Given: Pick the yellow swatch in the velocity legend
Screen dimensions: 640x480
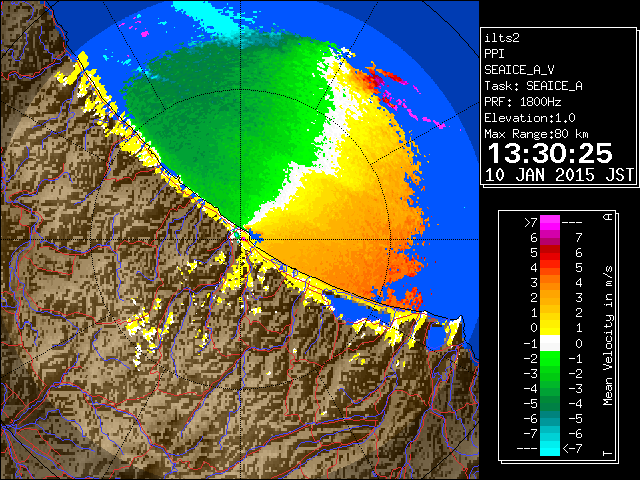Looking at the screenshot, I should click(550, 328).
